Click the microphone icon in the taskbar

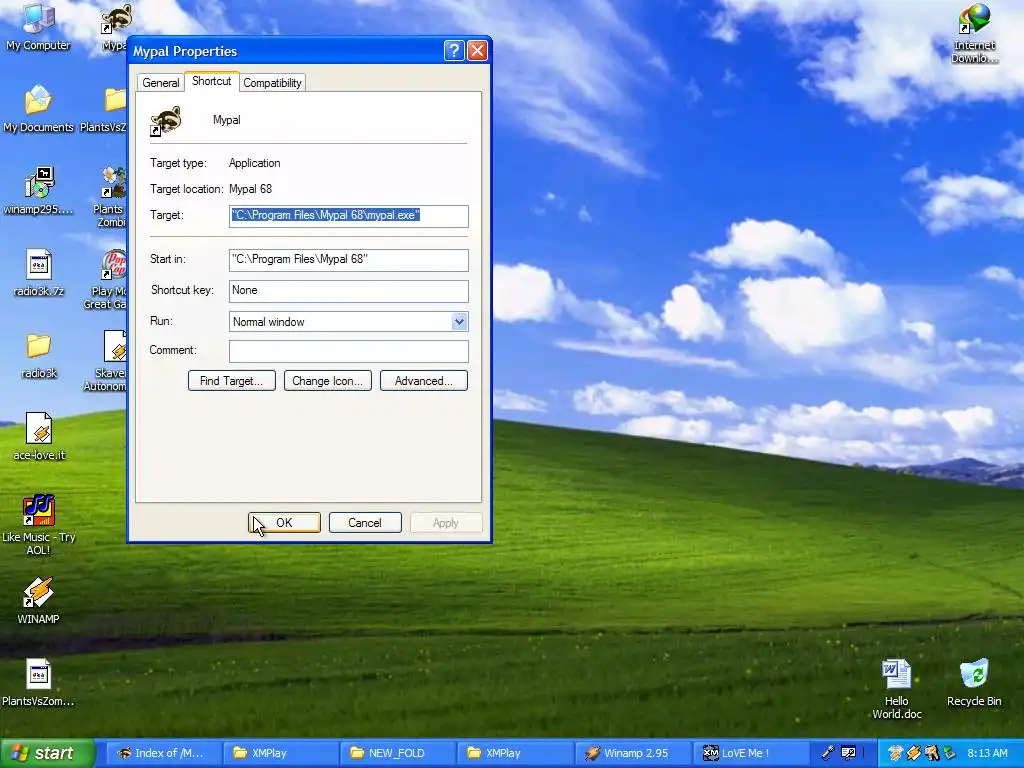[x=827, y=753]
